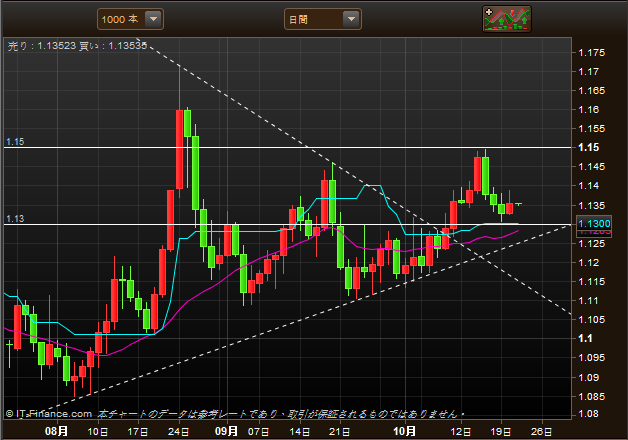Click the 10日 date axis label

[x=97, y=432]
